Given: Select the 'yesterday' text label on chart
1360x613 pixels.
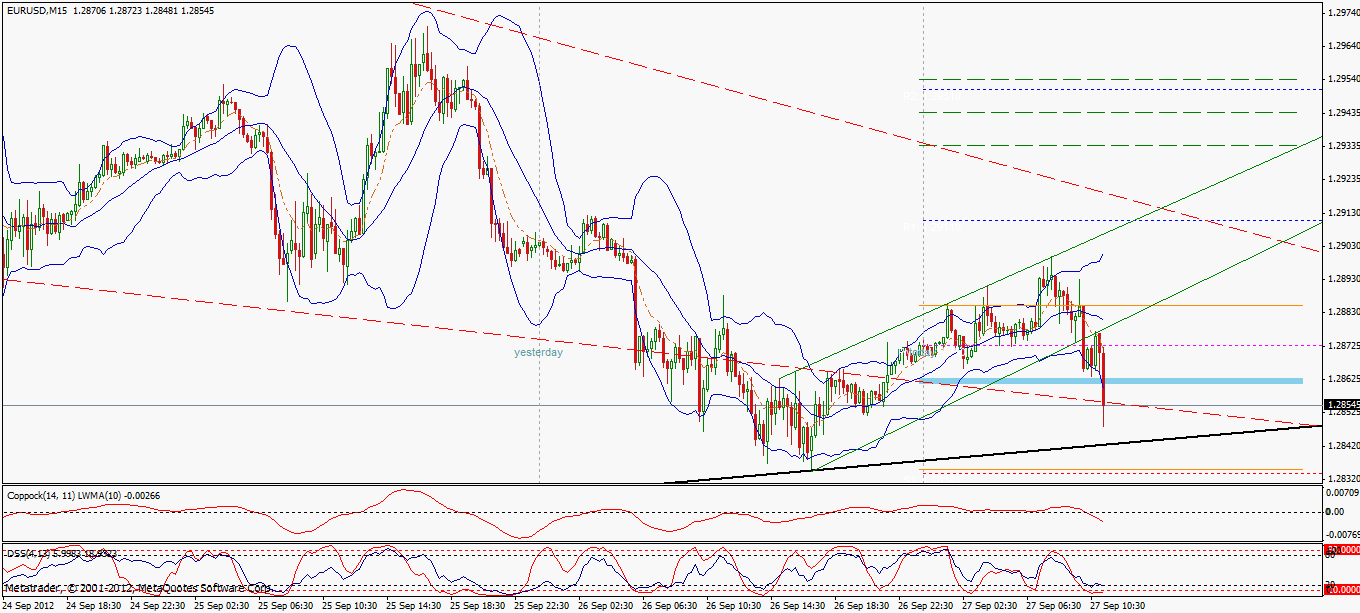Looking at the screenshot, I should 537,352.
